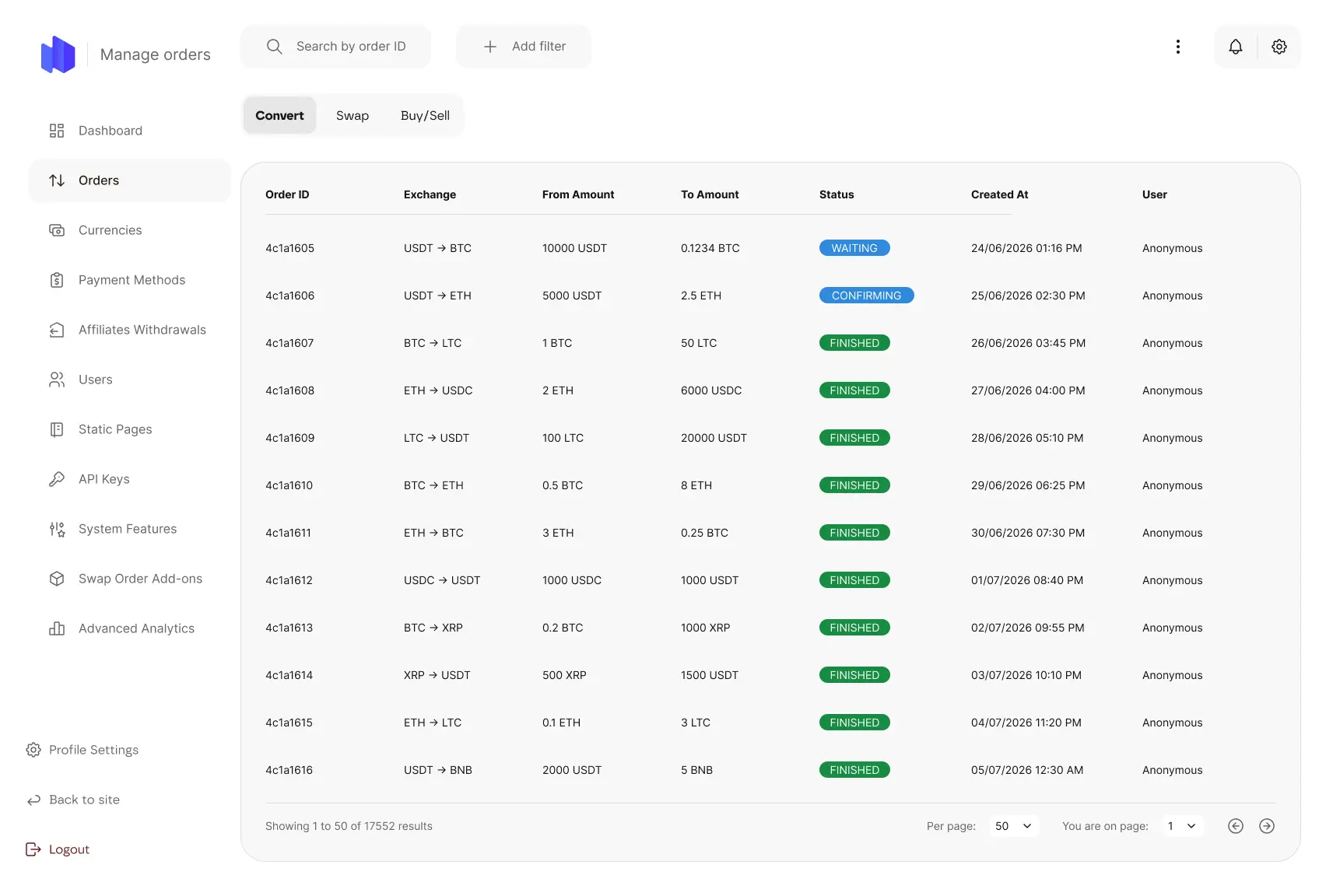Open the Per page dropdown

pos(1014,826)
